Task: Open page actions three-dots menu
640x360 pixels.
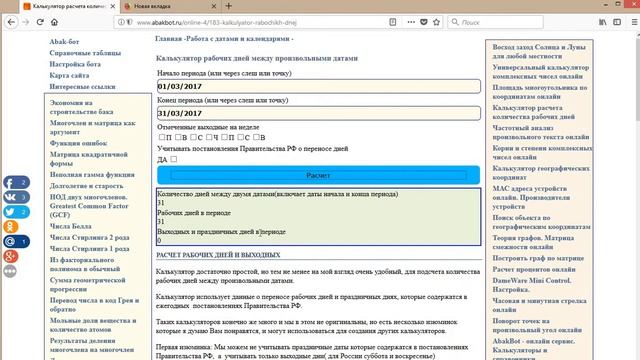Action: pos(411,22)
